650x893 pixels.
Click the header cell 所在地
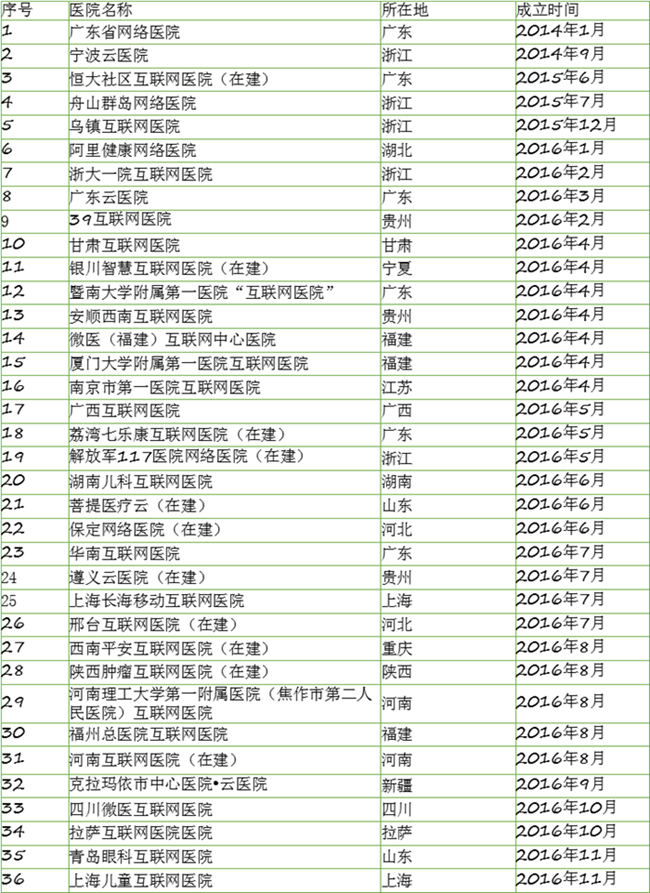[447, 10]
